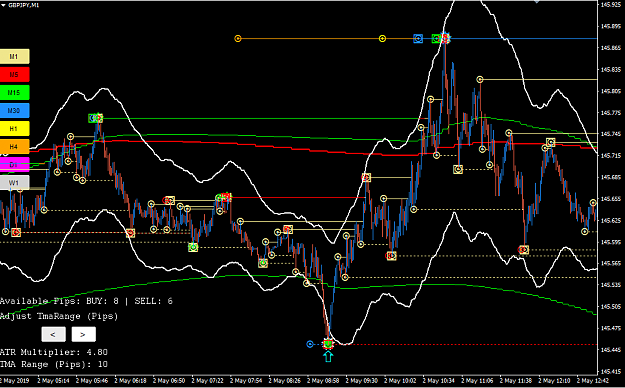Click the green square marker at lowest price
The width and height of the screenshot is (625, 388).
pyautogui.click(x=328, y=344)
